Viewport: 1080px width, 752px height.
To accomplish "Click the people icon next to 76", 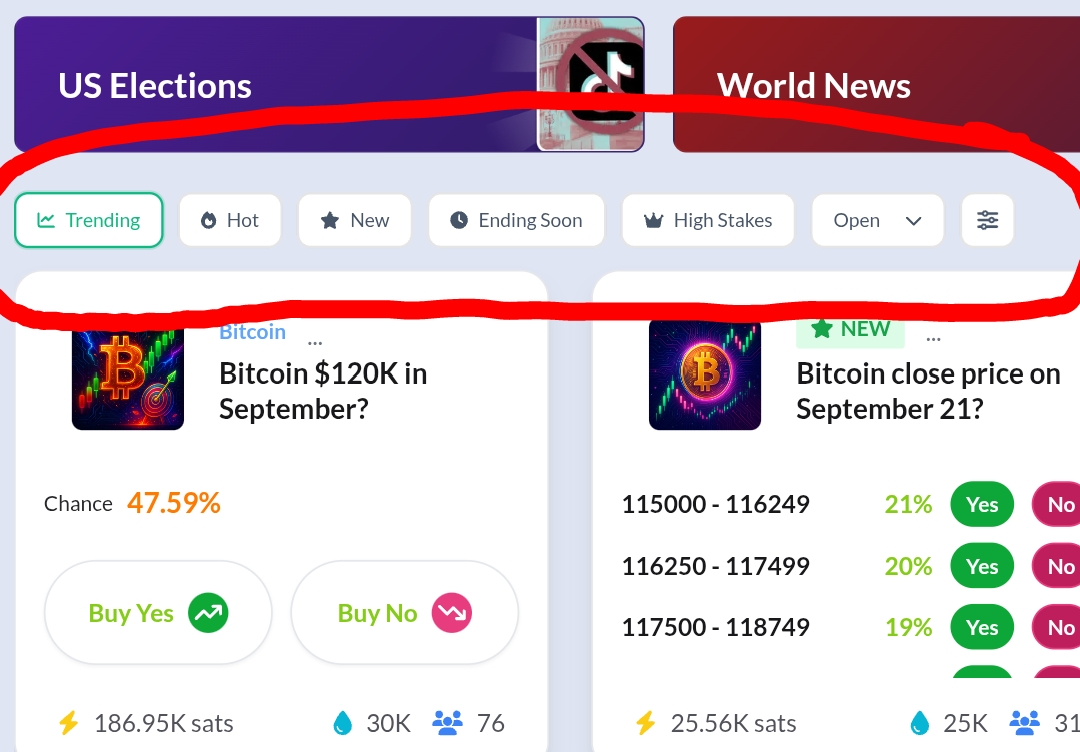I will [x=447, y=723].
